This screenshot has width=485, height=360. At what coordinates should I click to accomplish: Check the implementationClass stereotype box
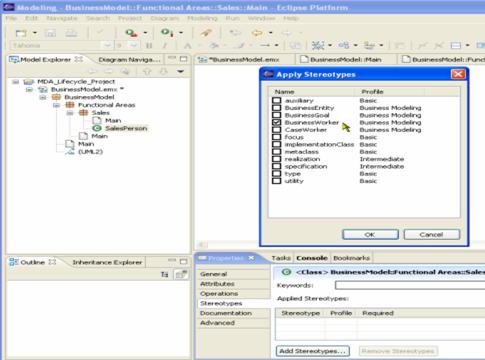tap(276, 144)
